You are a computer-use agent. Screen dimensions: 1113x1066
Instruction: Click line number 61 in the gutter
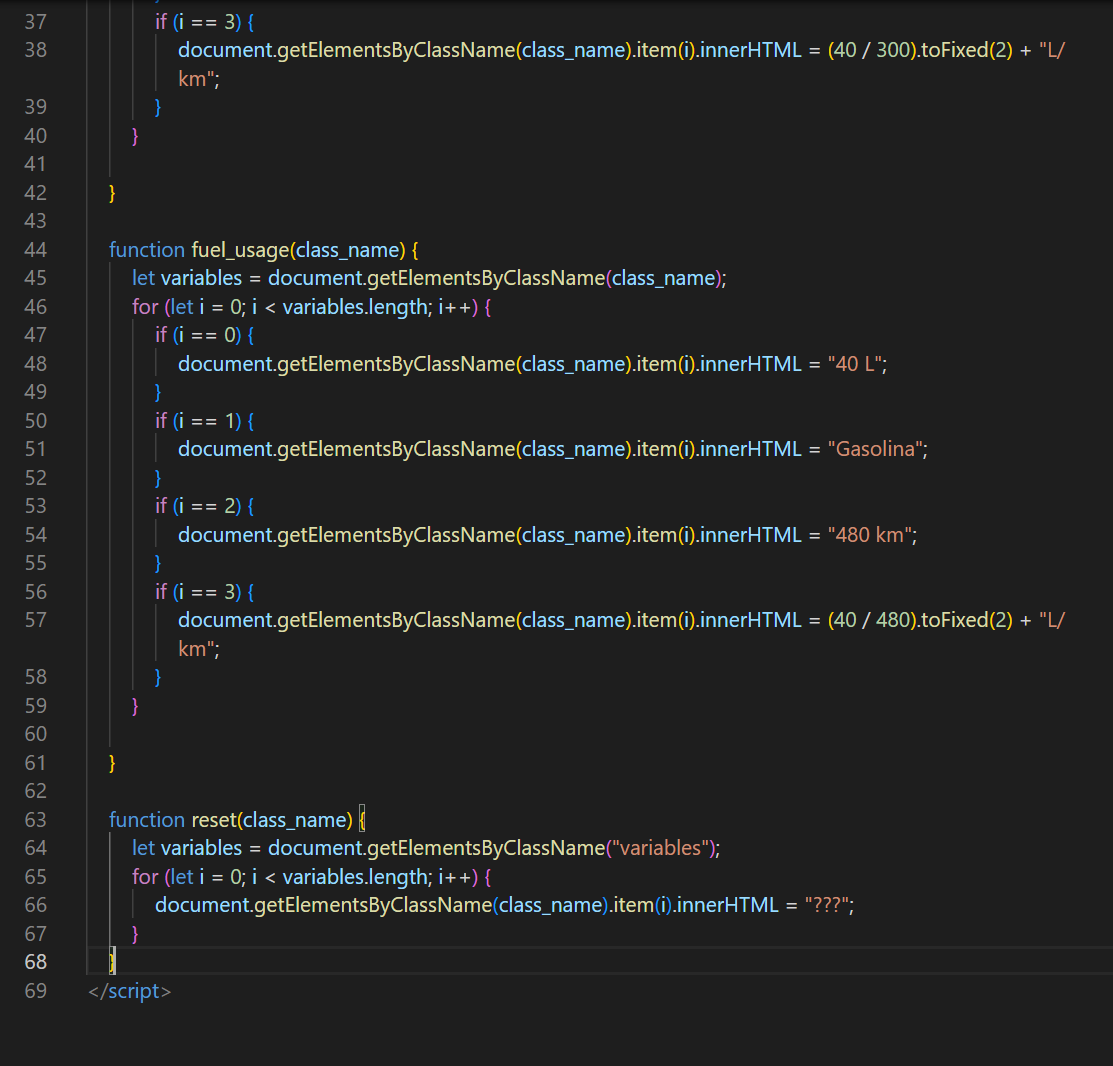pyautogui.click(x=35, y=763)
